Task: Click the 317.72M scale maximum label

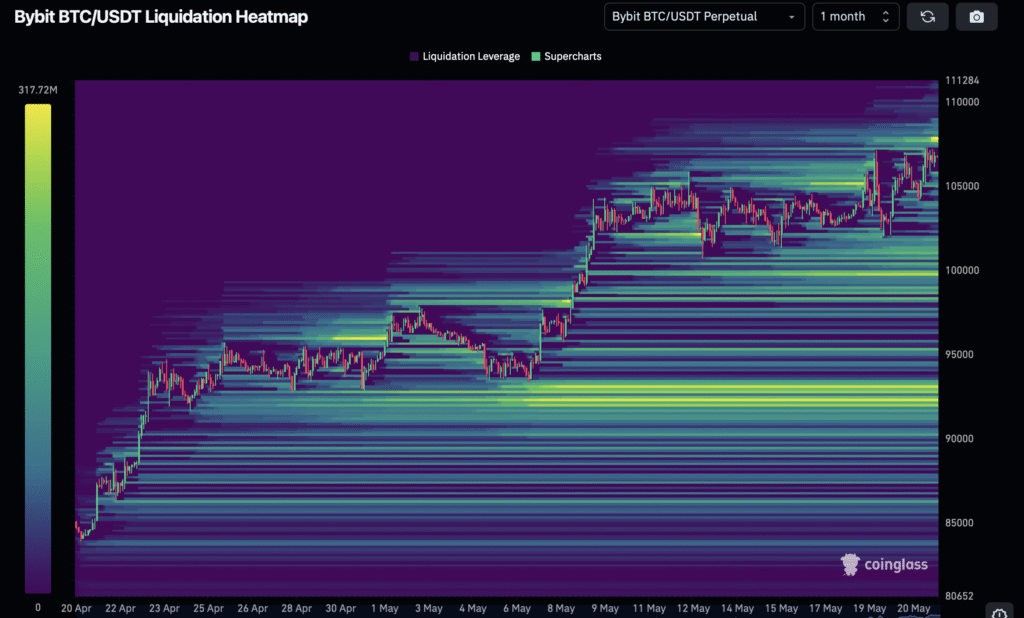Action: pos(38,89)
